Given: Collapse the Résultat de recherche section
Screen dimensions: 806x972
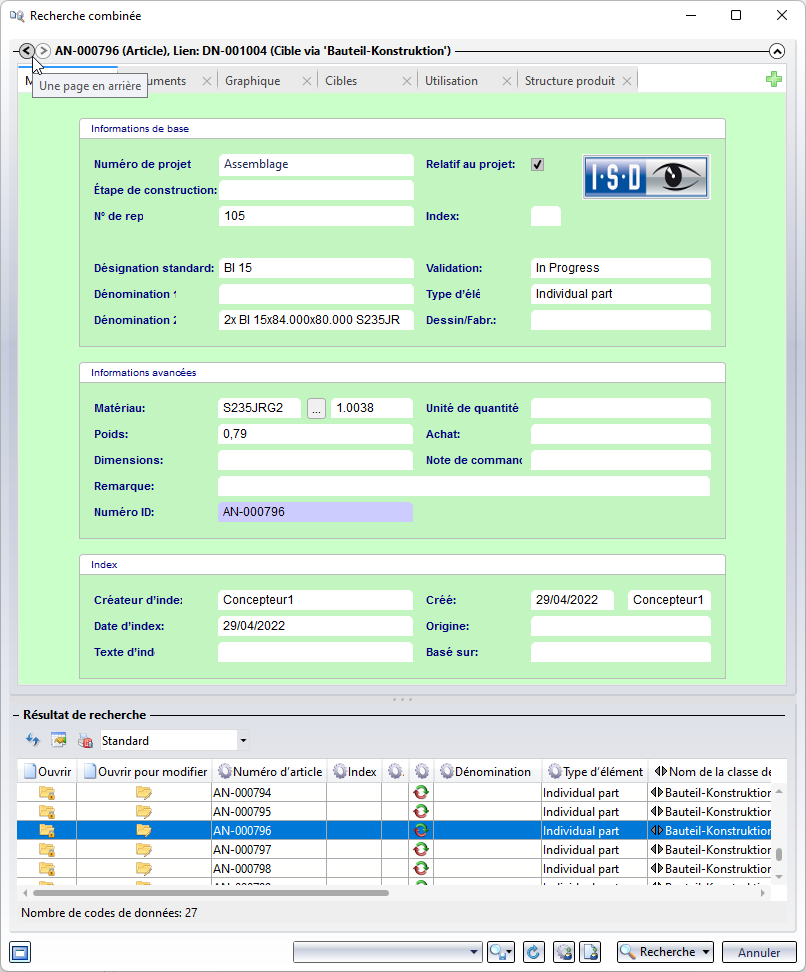Looking at the screenshot, I should coord(16,715).
